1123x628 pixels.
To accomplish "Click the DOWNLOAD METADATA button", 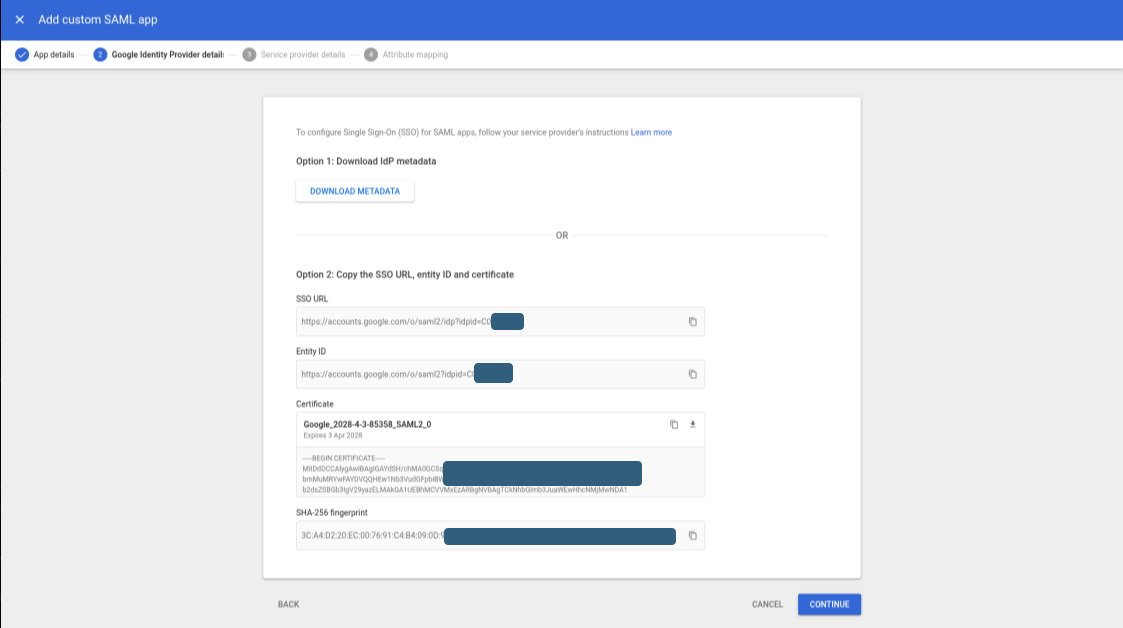I will click(x=355, y=191).
